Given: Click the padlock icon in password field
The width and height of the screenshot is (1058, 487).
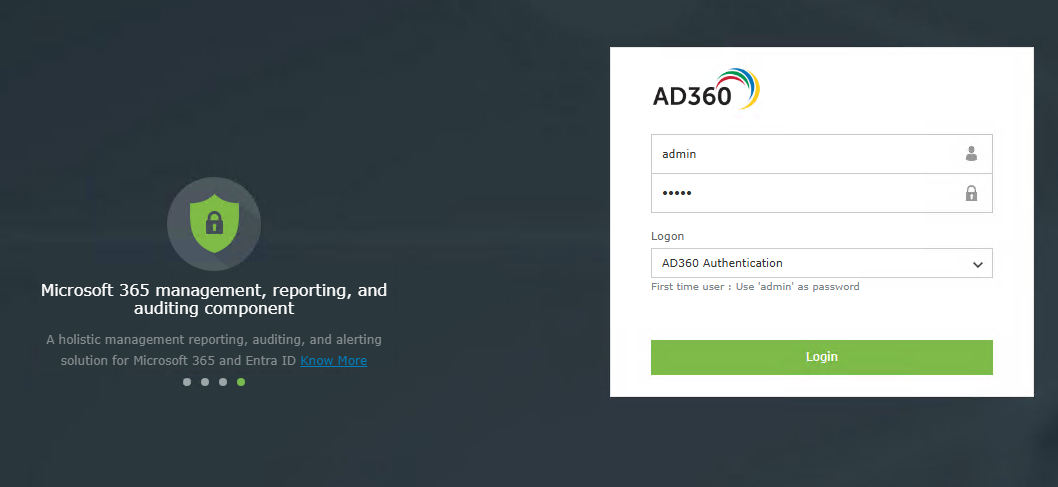Looking at the screenshot, I should point(971,193).
